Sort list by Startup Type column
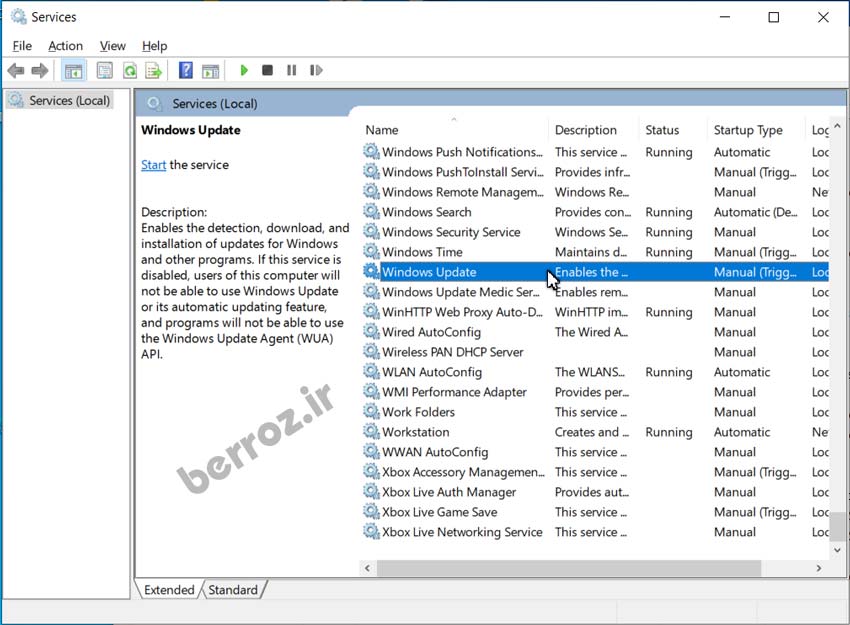 pyautogui.click(x=748, y=130)
